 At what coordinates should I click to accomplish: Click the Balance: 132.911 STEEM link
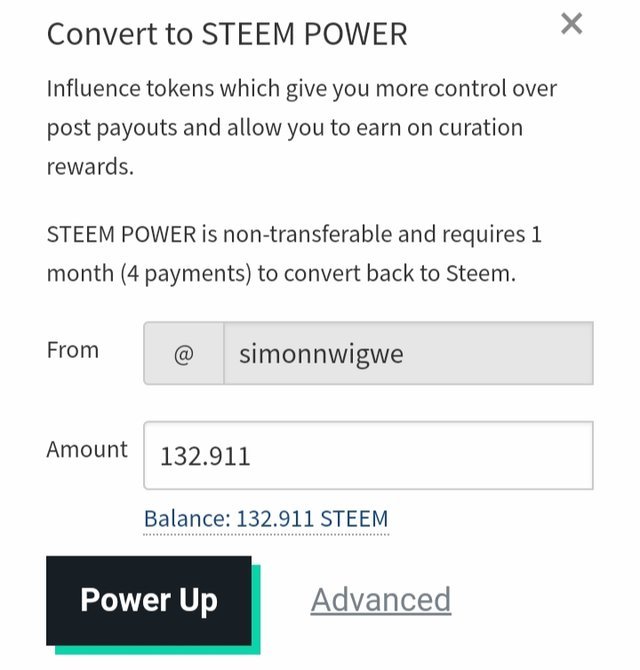[x=266, y=519]
